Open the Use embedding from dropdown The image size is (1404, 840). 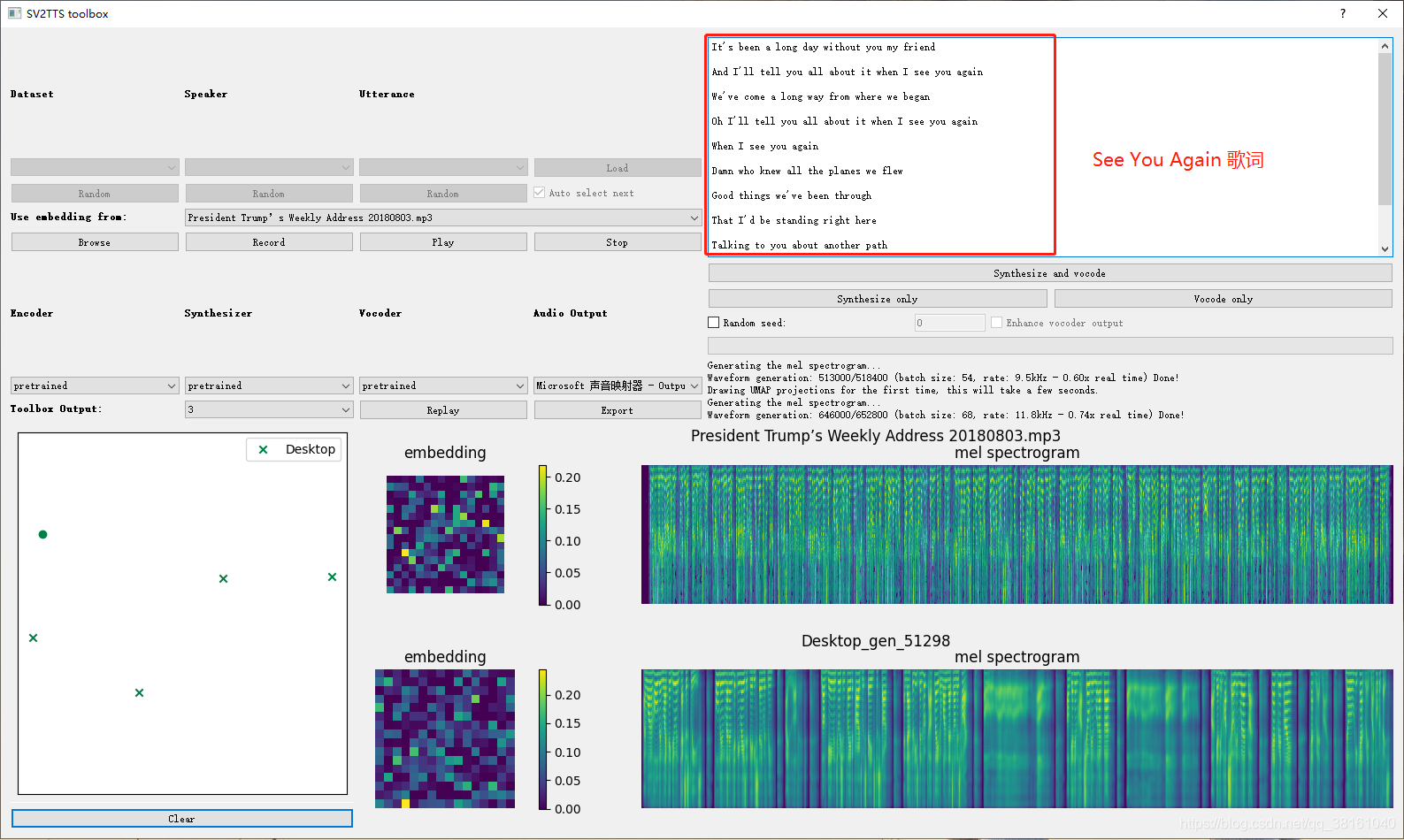(443, 218)
